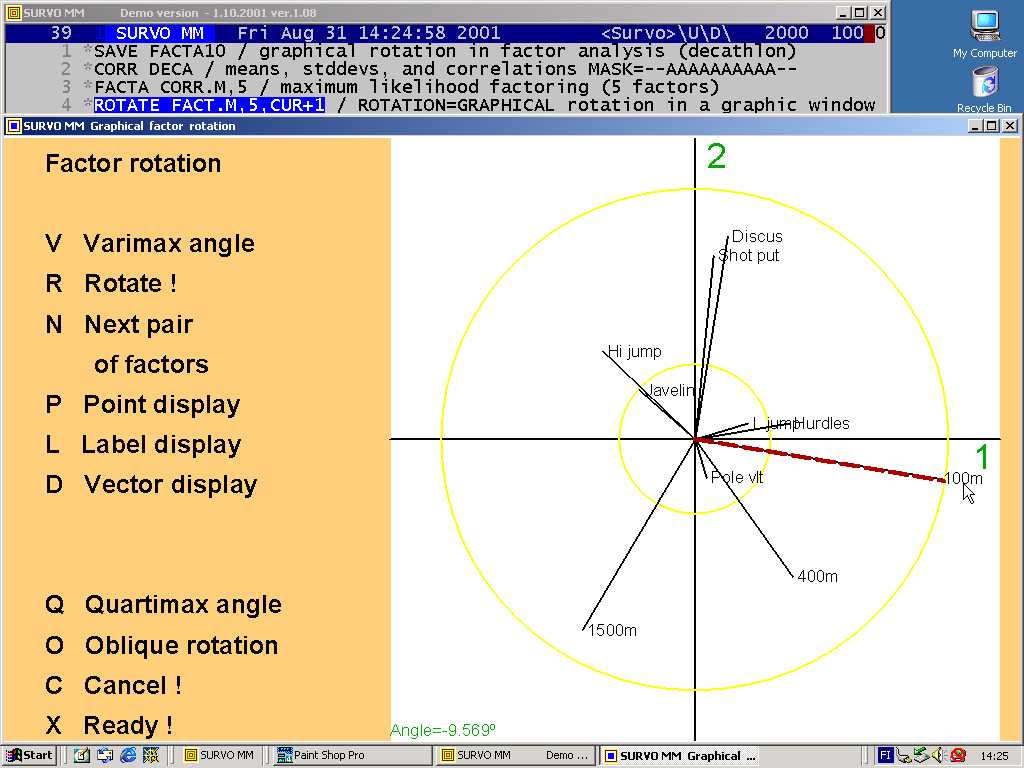Click C Cancel ! option
The height and width of the screenshot is (768, 1024).
pyautogui.click(x=113, y=685)
